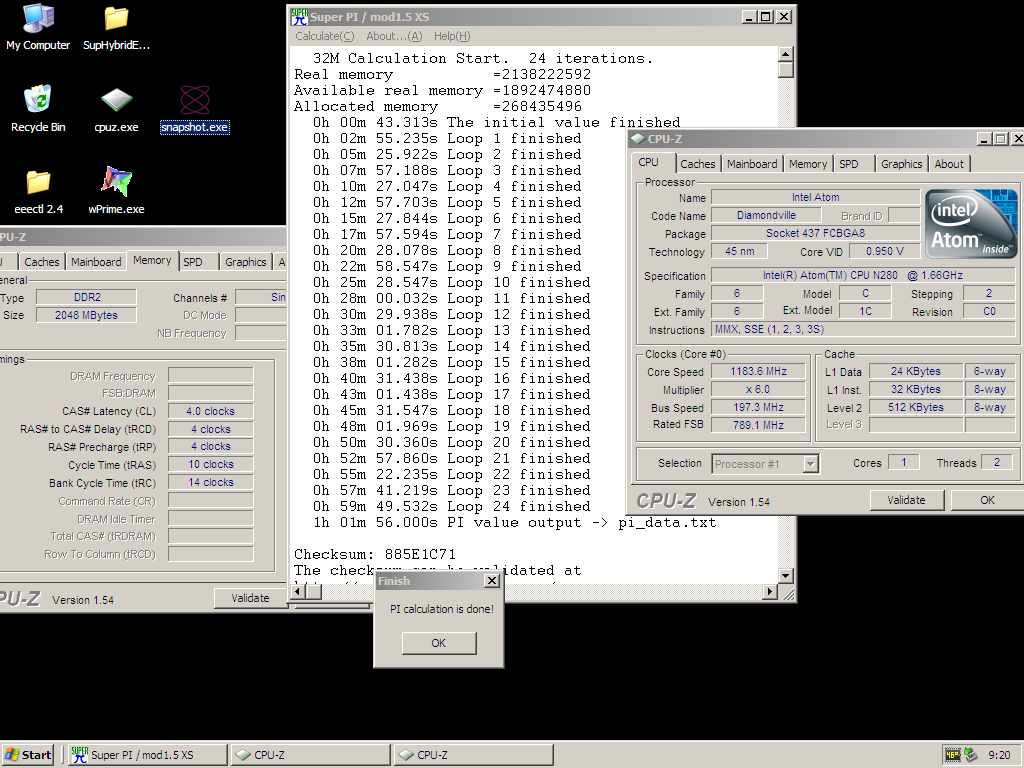Click Validate in left CPU-Z window

pos(250,598)
